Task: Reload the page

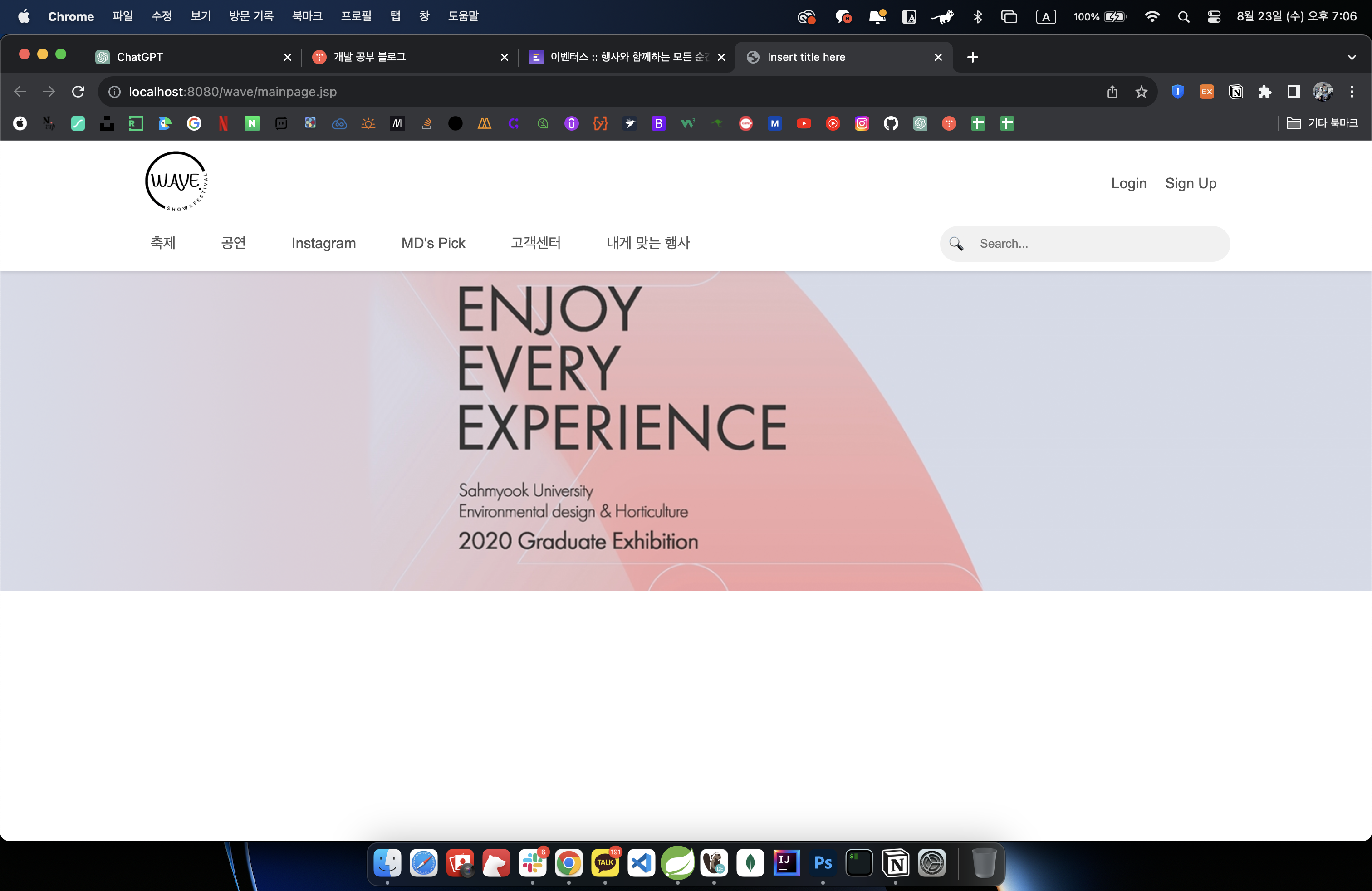Action: pos(78,92)
